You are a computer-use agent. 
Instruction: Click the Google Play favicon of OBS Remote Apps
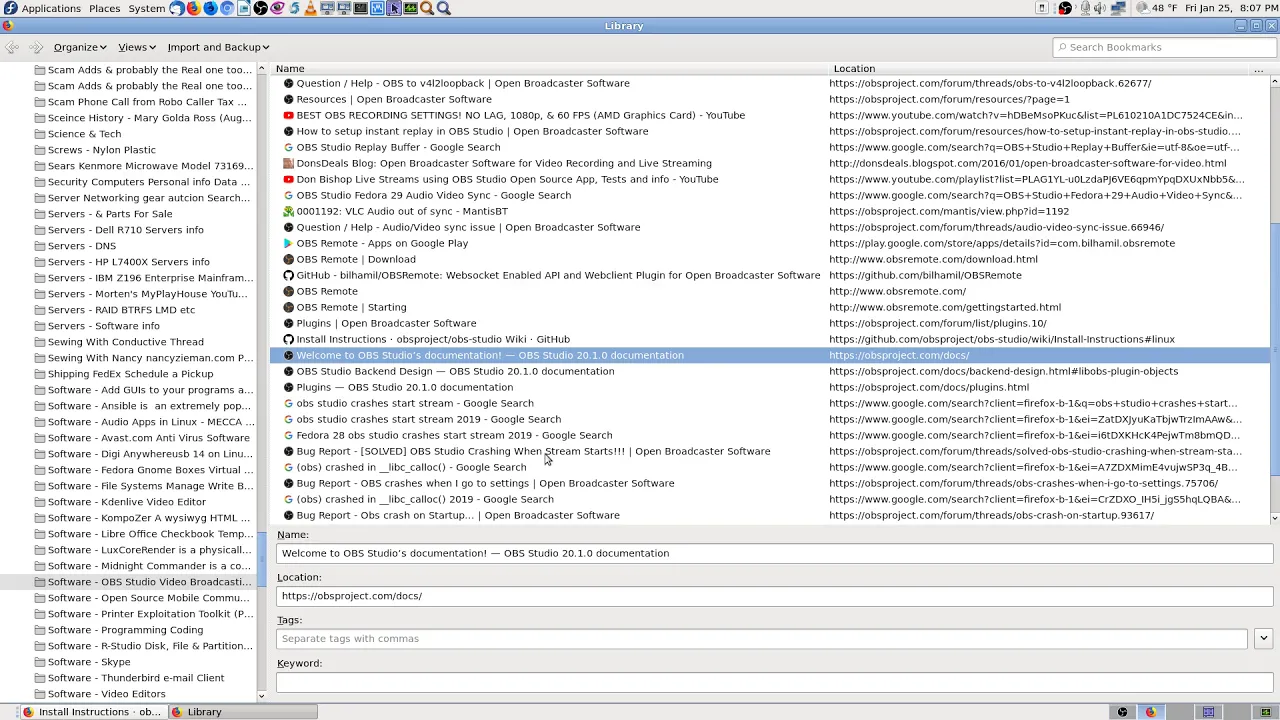click(288, 243)
